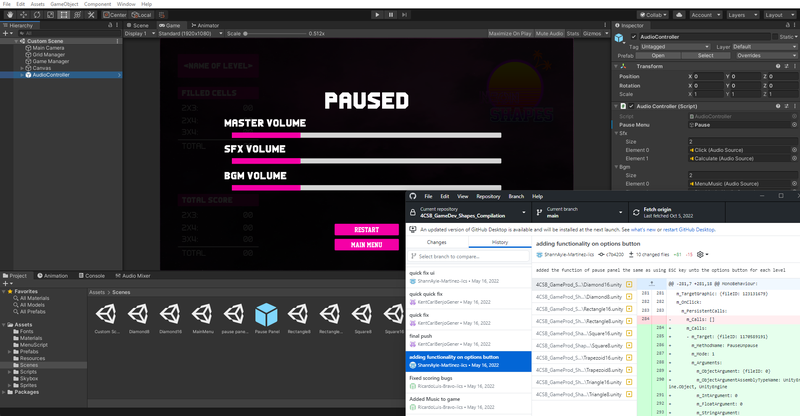The image size is (800, 416).
Task: Expand the Canvas object in Hierarchy
Action: (21, 68)
